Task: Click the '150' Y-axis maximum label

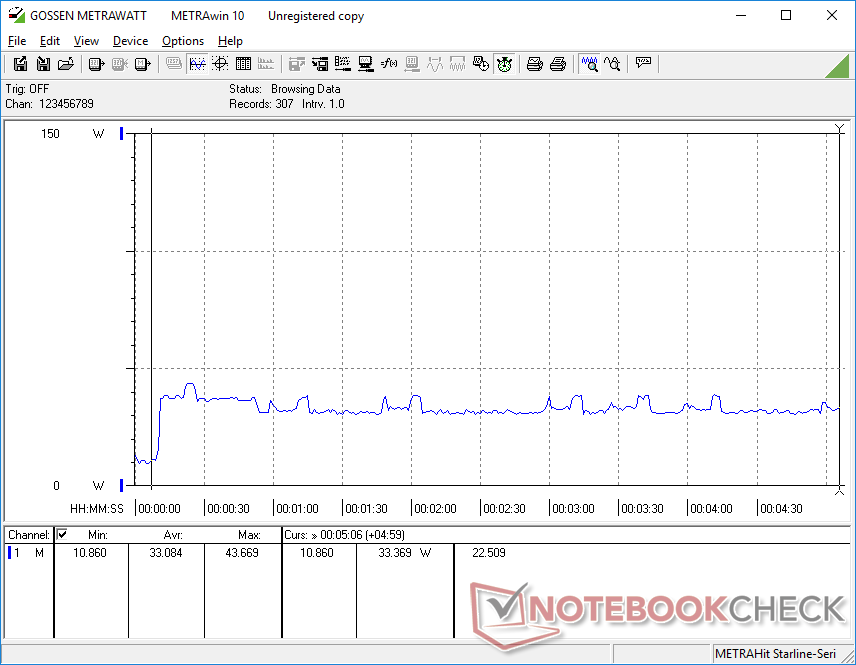Action: [50, 134]
